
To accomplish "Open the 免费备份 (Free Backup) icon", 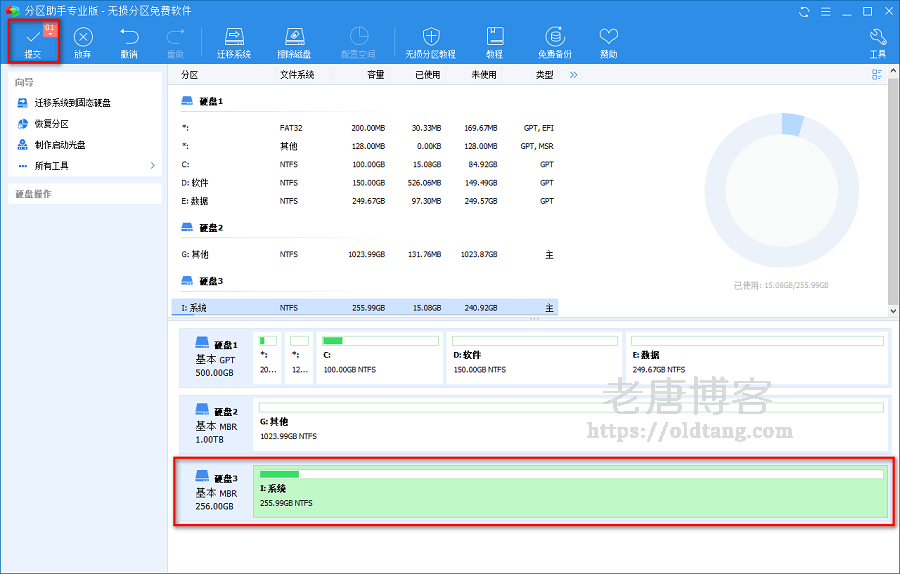I will 554,41.
